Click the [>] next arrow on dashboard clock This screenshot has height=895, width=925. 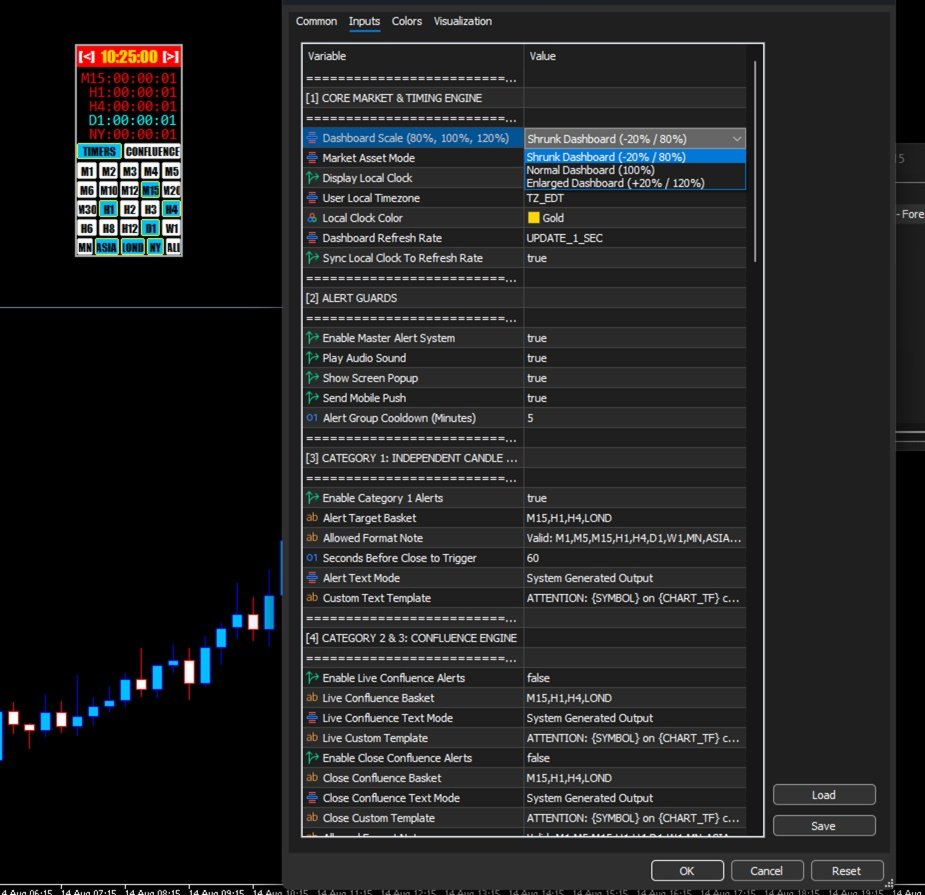[x=171, y=57]
